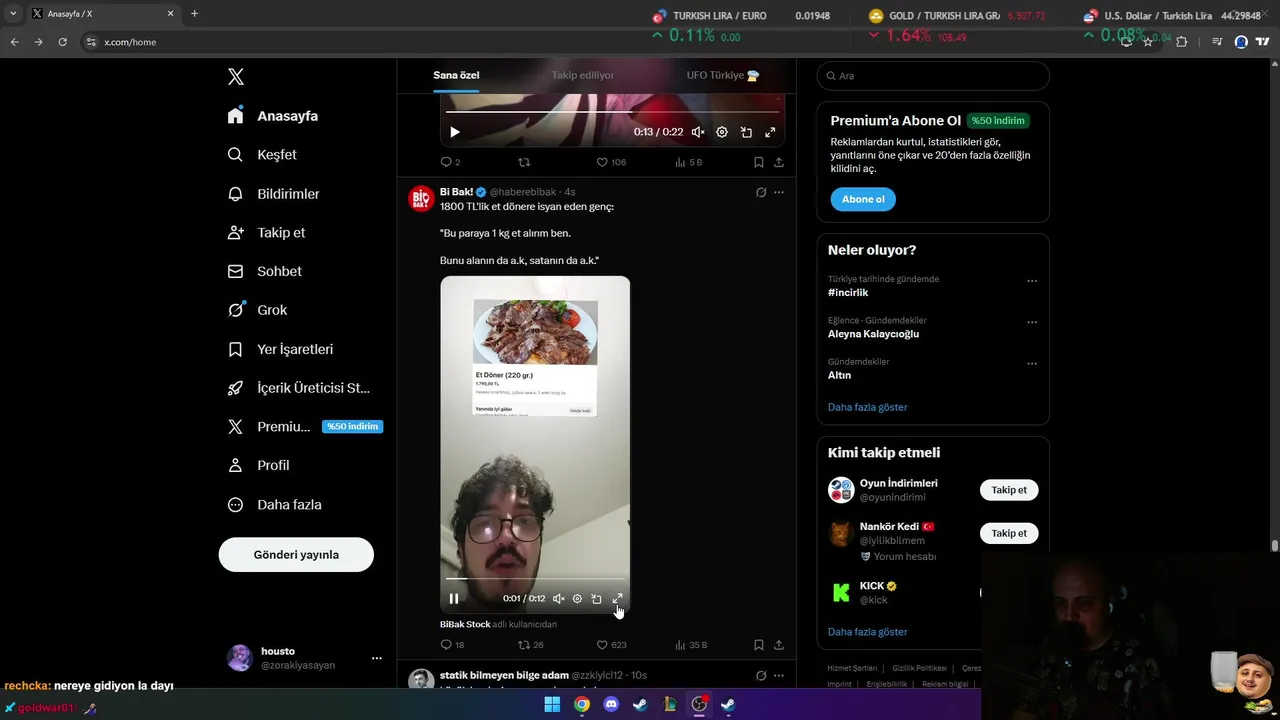
Task: Open Profil page
Action: [x=258, y=466]
